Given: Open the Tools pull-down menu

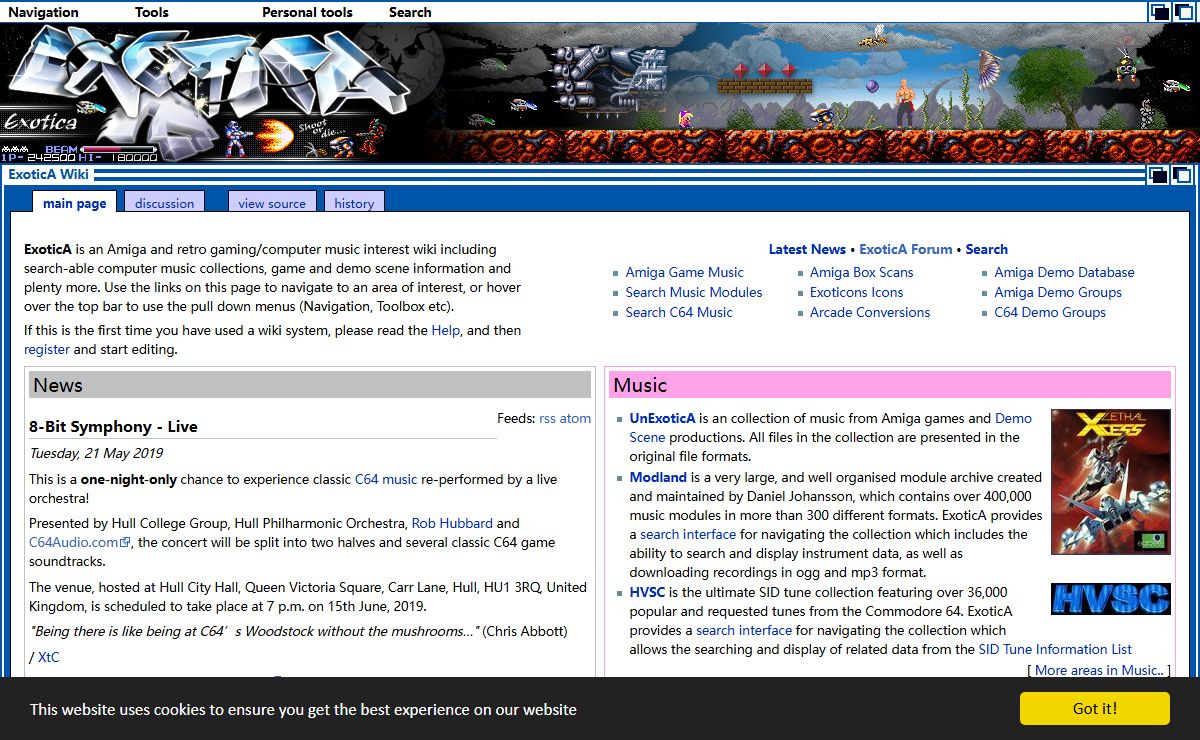Looking at the screenshot, I should coord(152,12).
